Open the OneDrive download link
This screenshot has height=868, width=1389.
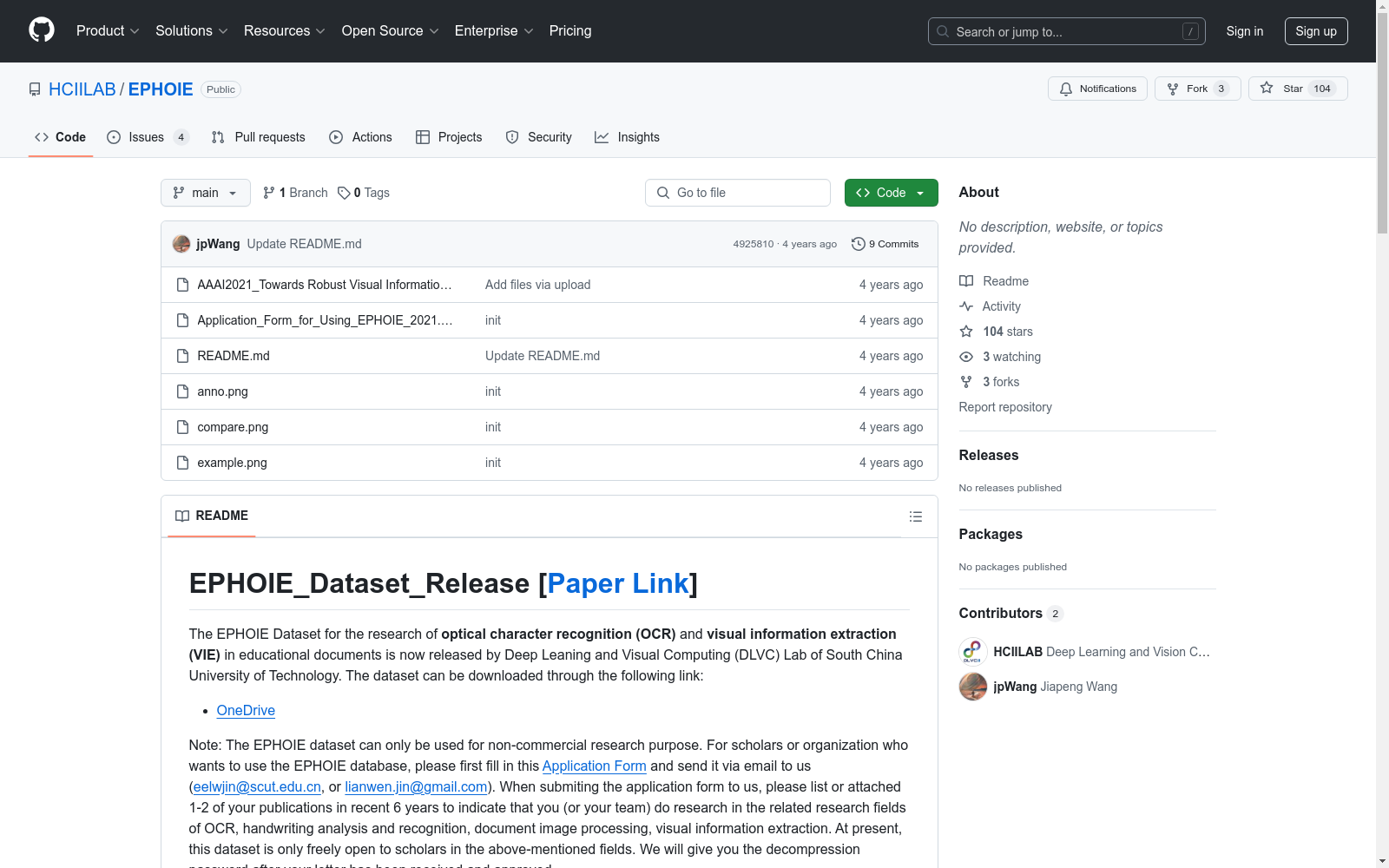click(x=246, y=710)
